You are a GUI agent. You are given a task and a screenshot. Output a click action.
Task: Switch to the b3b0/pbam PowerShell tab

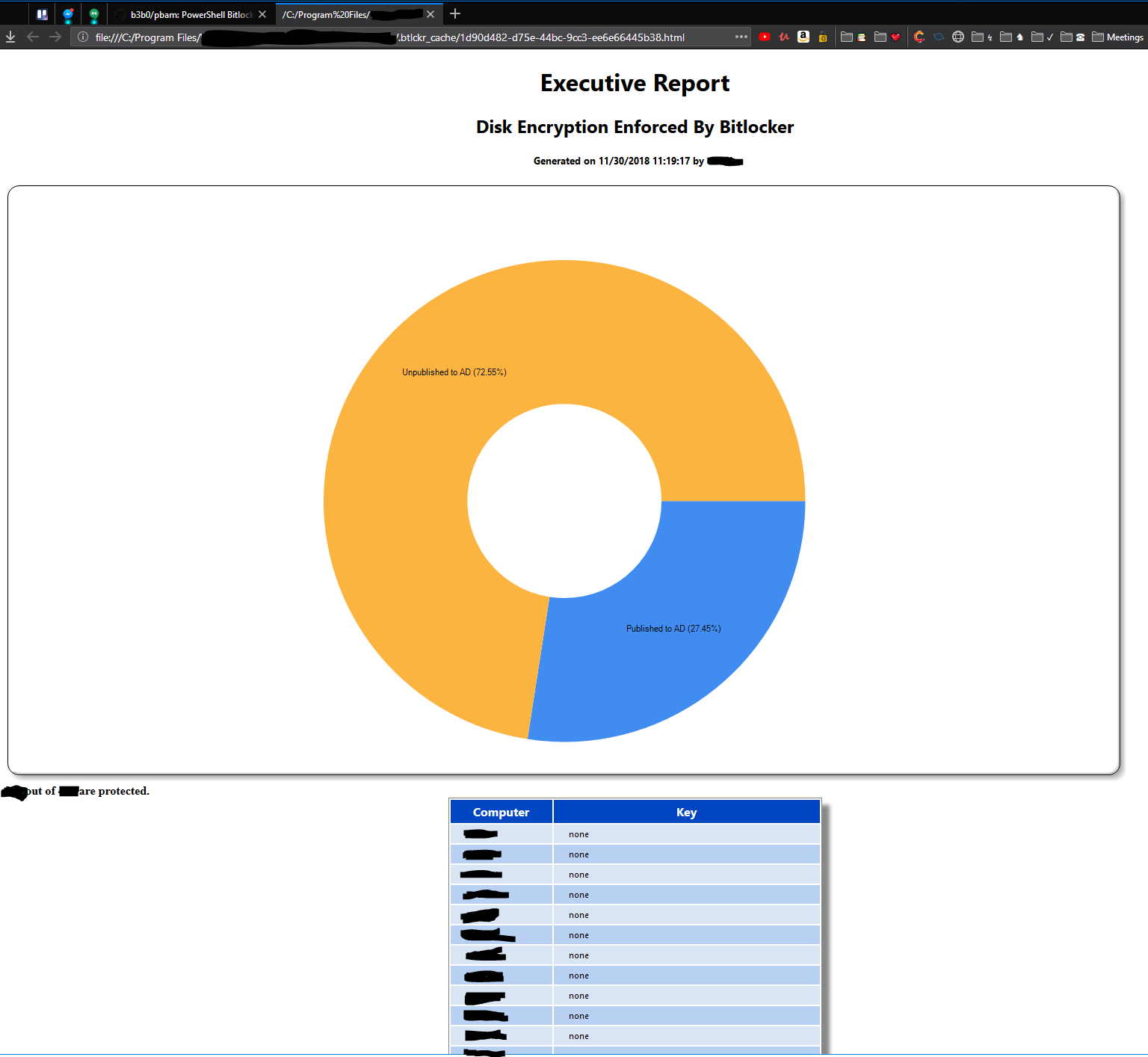click(191, 14)
